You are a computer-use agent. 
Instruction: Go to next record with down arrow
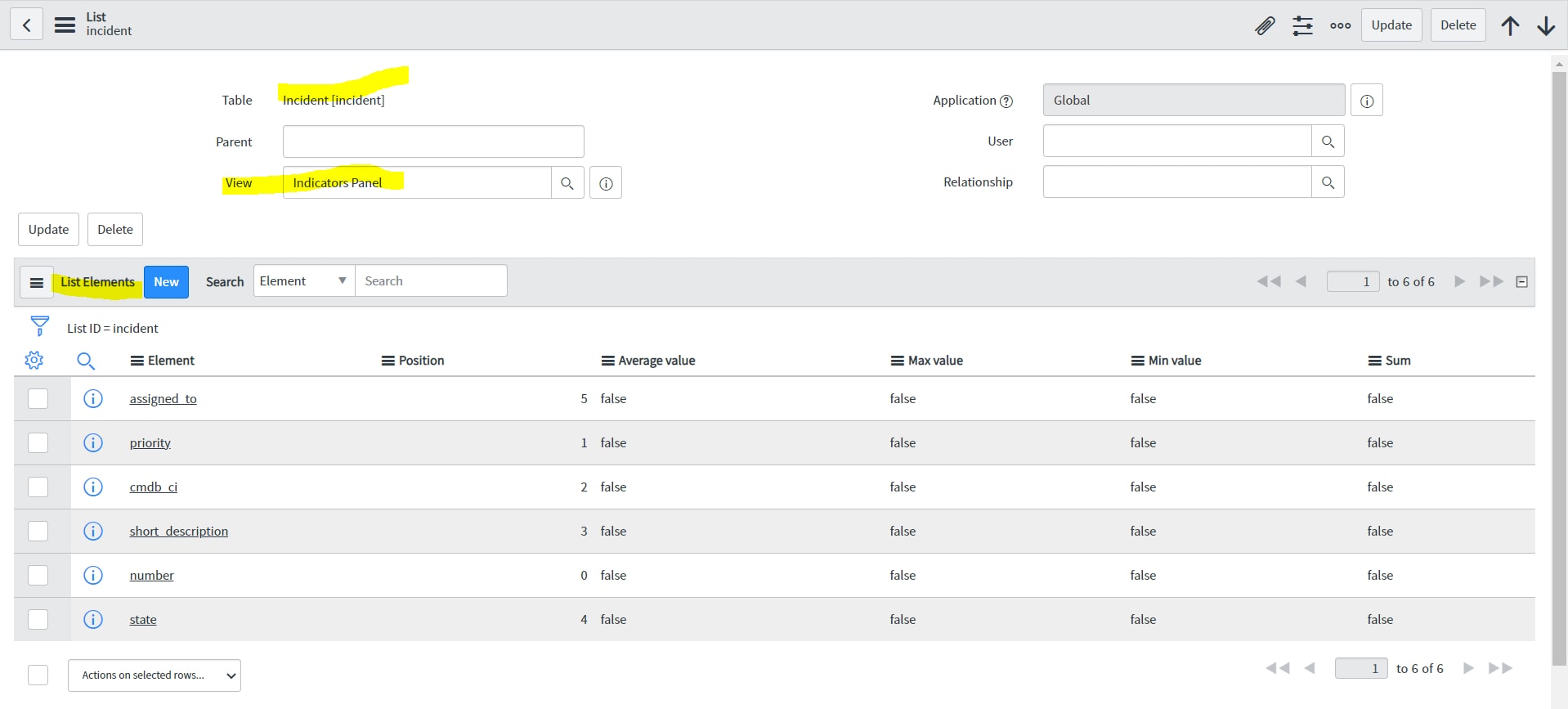(x=1546, y=25)
